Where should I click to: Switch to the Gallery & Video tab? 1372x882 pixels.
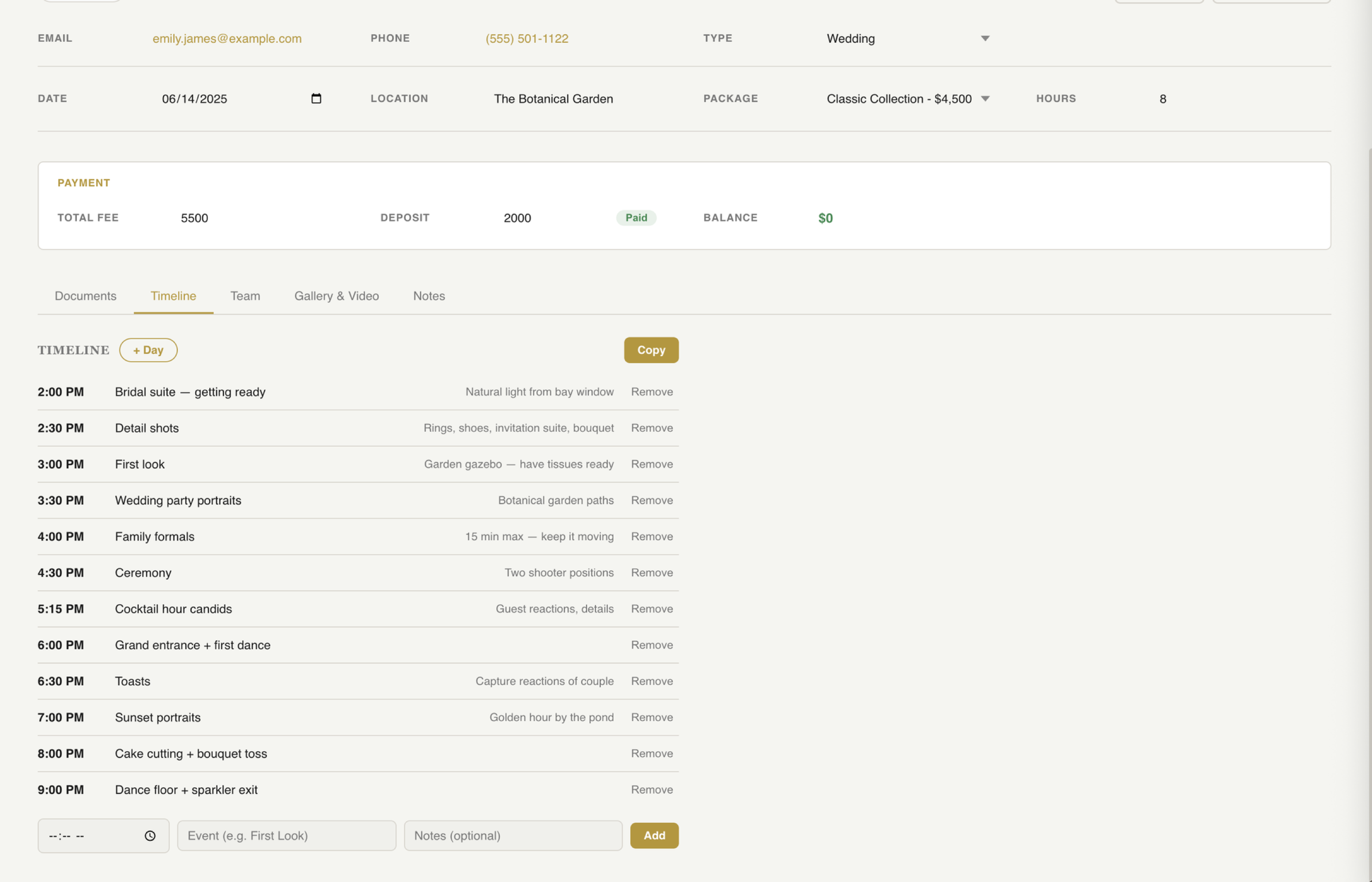click(337, 296)
